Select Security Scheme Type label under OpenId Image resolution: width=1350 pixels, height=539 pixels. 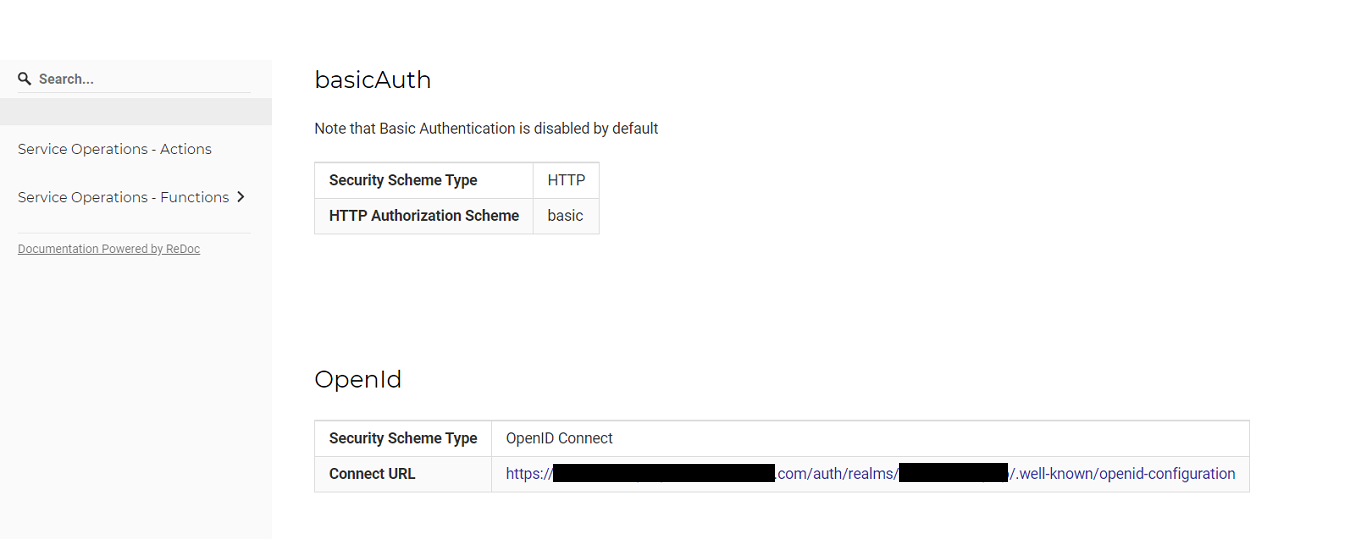pos(403,438)
